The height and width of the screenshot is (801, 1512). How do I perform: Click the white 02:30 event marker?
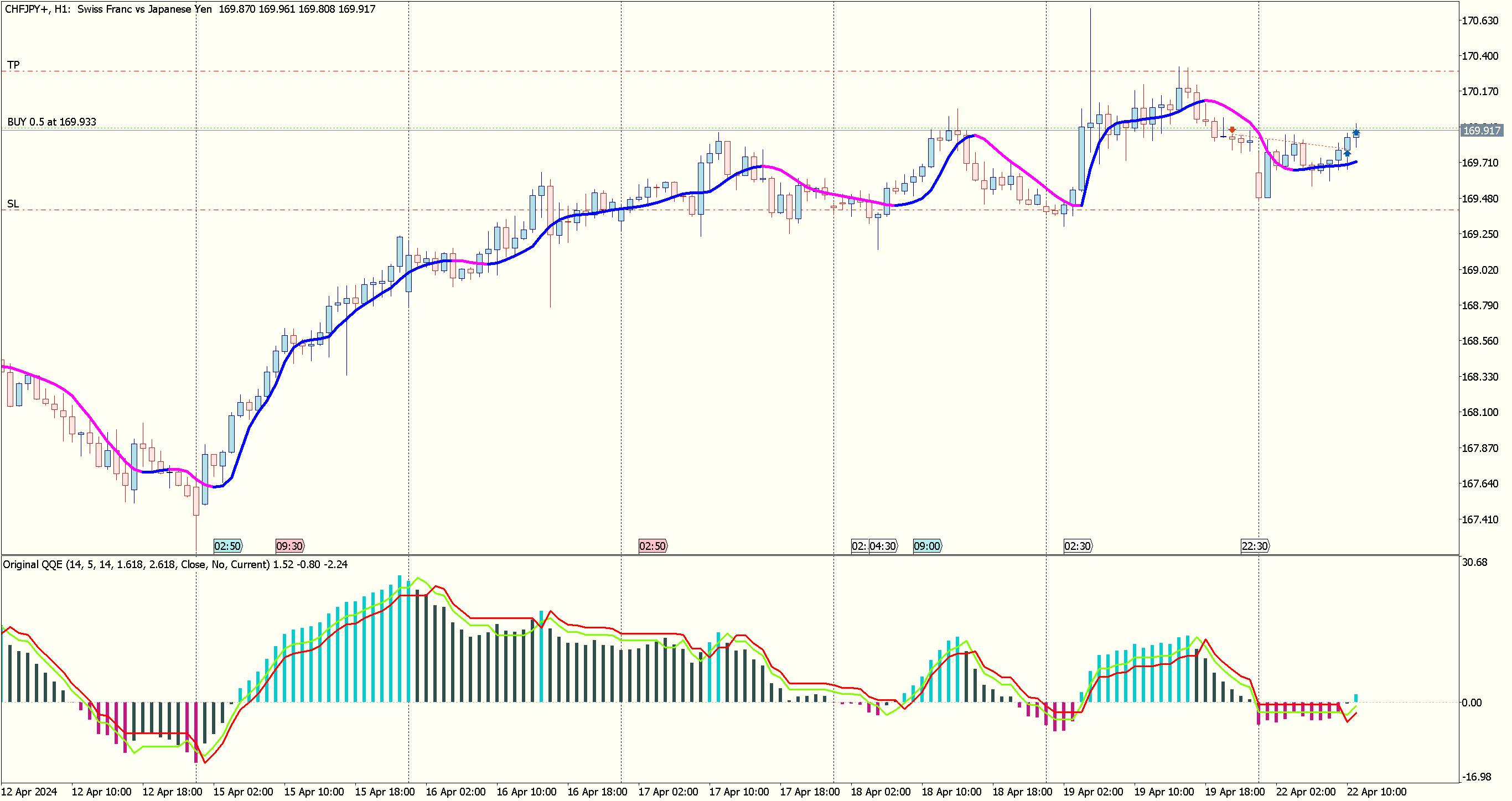click(x=1078, y=547)
